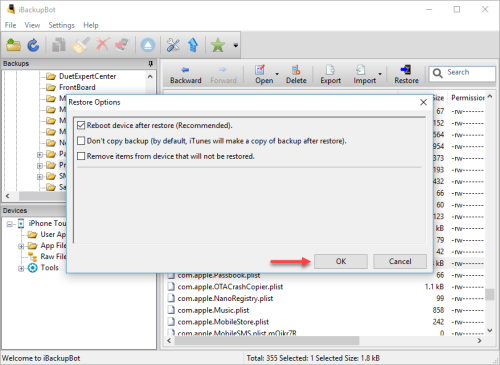Screen dimensions: 500x365
Task: Expand the Import button dropdown arrow
Action: point(380,74)
